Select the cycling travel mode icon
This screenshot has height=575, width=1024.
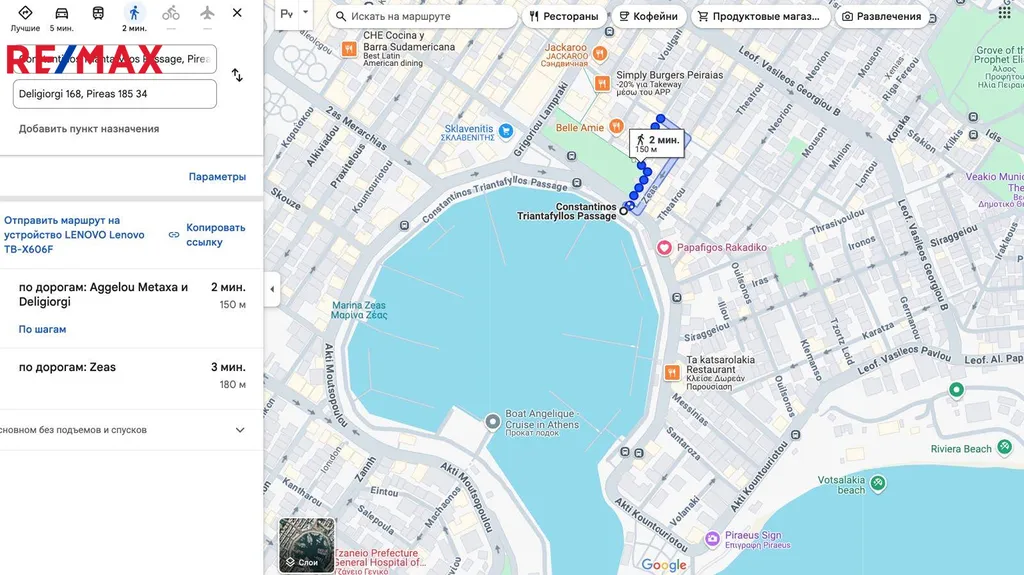[x=171, y=13]
